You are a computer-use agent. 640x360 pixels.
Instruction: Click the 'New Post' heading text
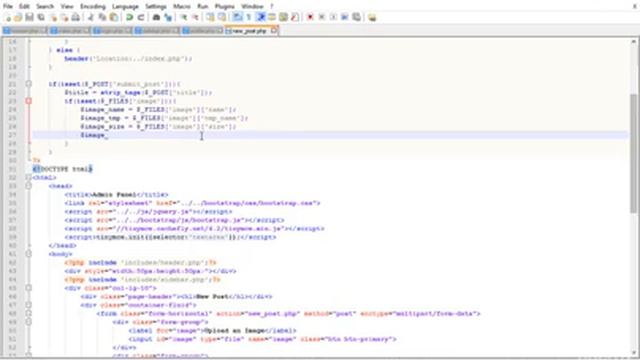(x=212, y=297)
